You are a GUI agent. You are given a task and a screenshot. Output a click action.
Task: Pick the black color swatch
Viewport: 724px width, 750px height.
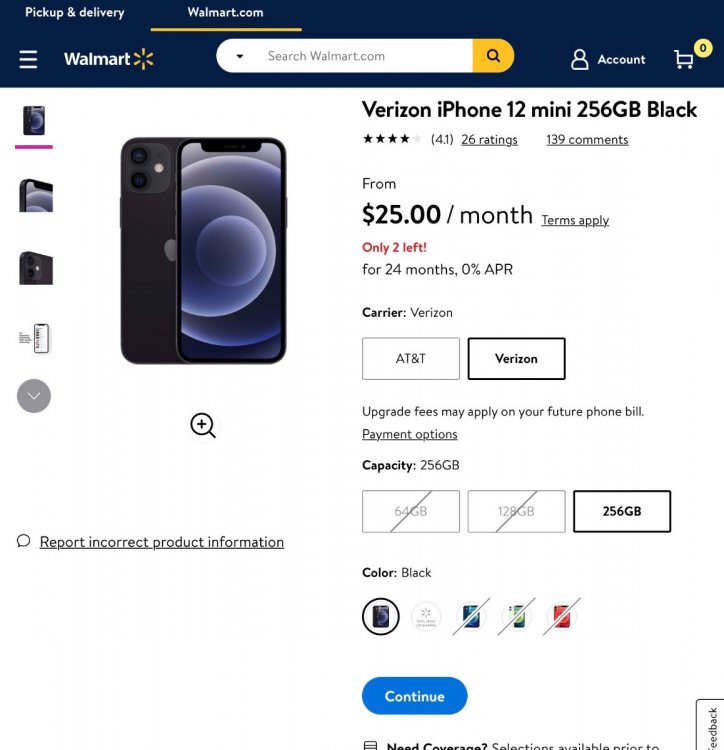(381, 617)
